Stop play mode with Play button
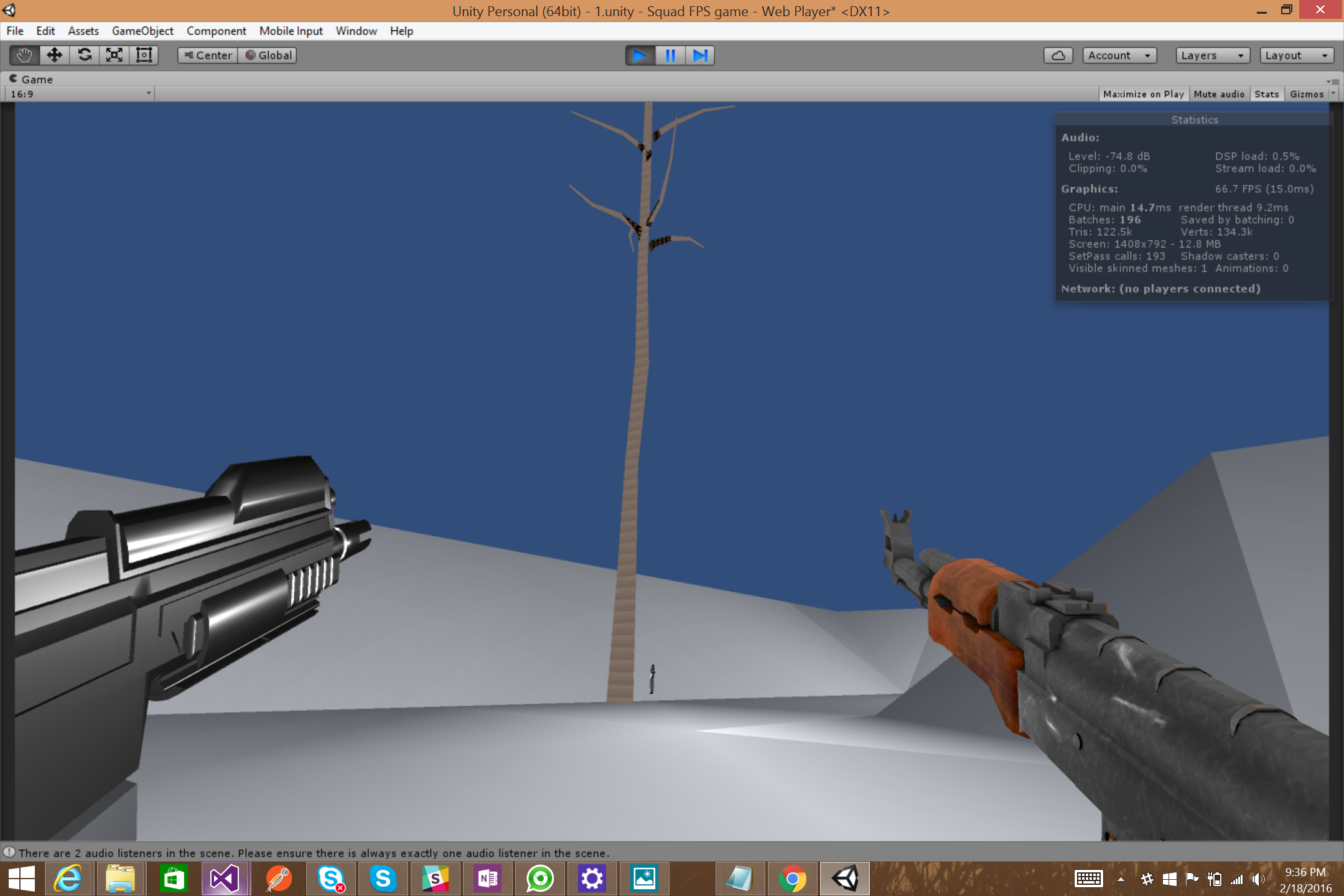The image size is (1344, 896). pos(640,55)
